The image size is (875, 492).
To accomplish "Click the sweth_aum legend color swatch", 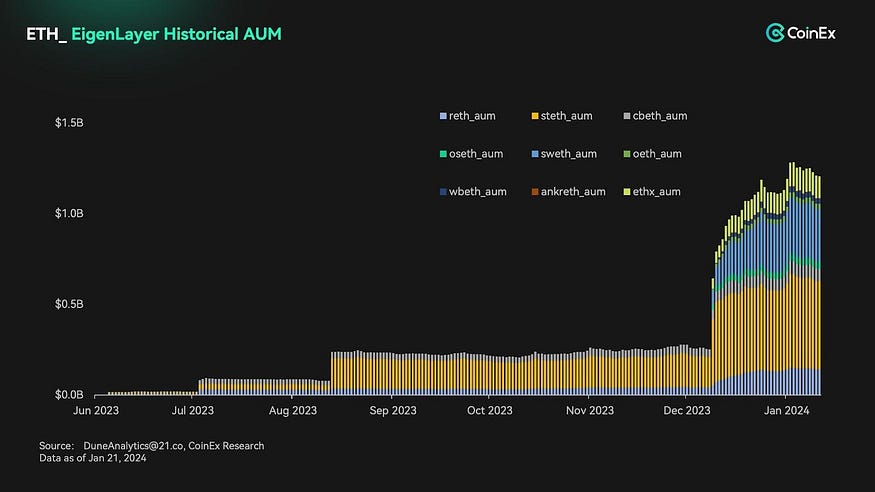I will click(535, 154).
